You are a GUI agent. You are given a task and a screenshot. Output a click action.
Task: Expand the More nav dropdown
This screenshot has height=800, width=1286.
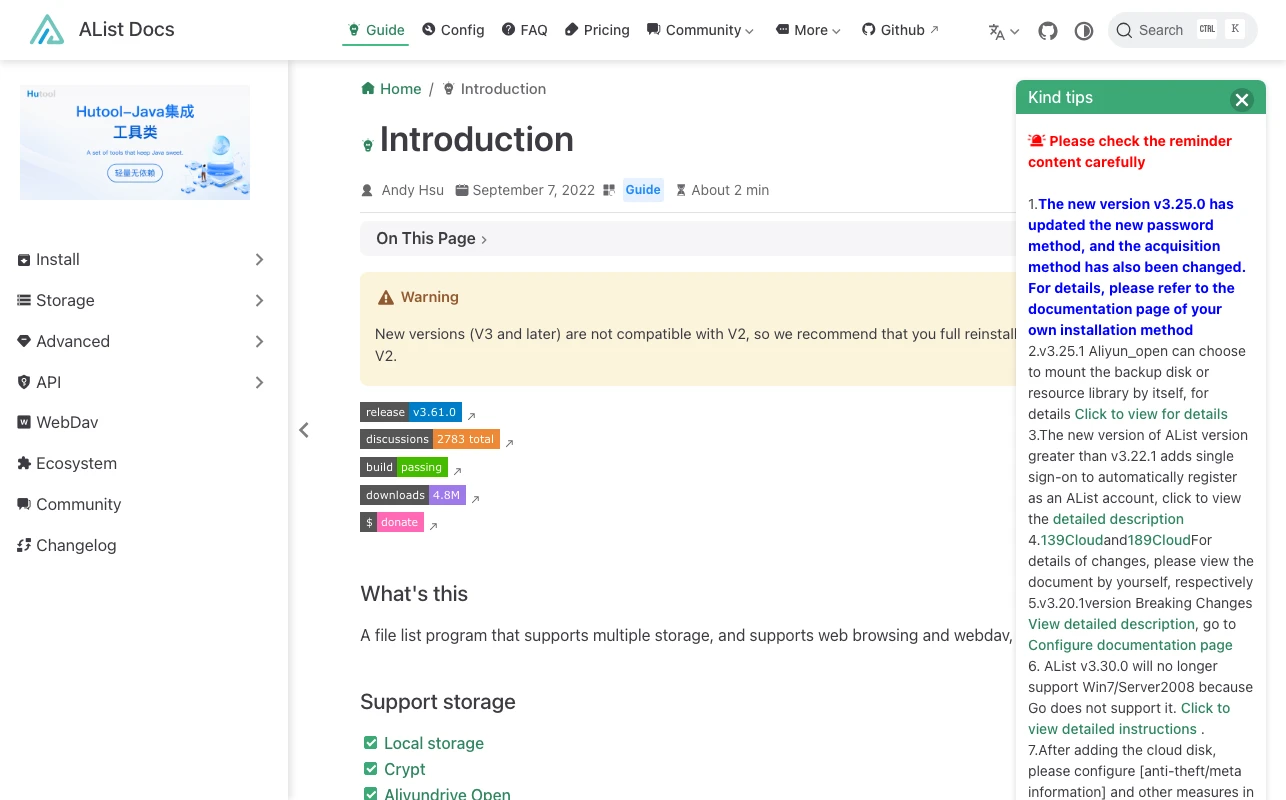point(808,30)
